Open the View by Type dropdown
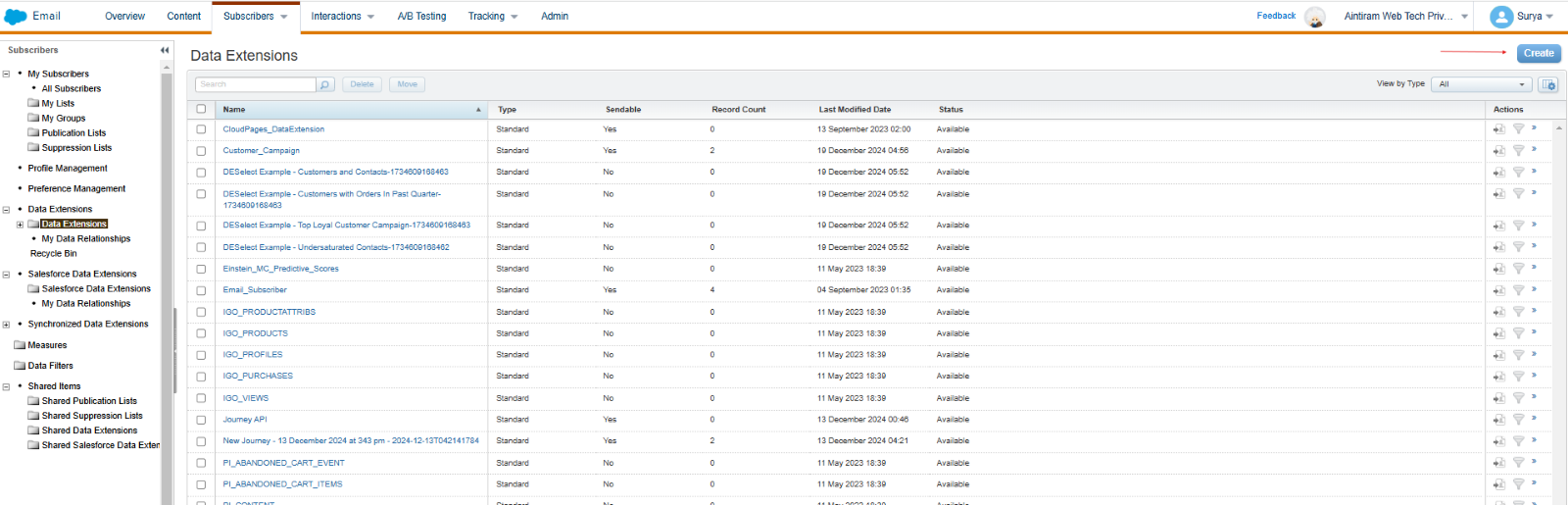Screen dimensions: 1568x505 coord(1481,84)
